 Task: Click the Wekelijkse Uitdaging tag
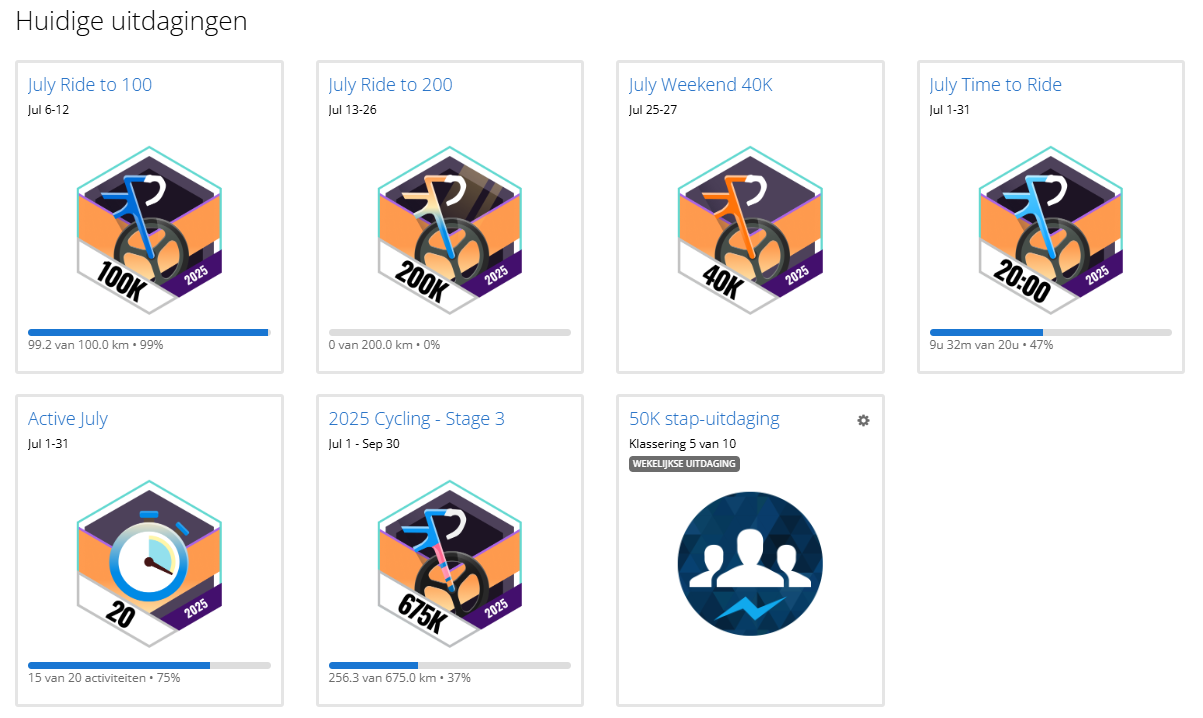(684, 464)
